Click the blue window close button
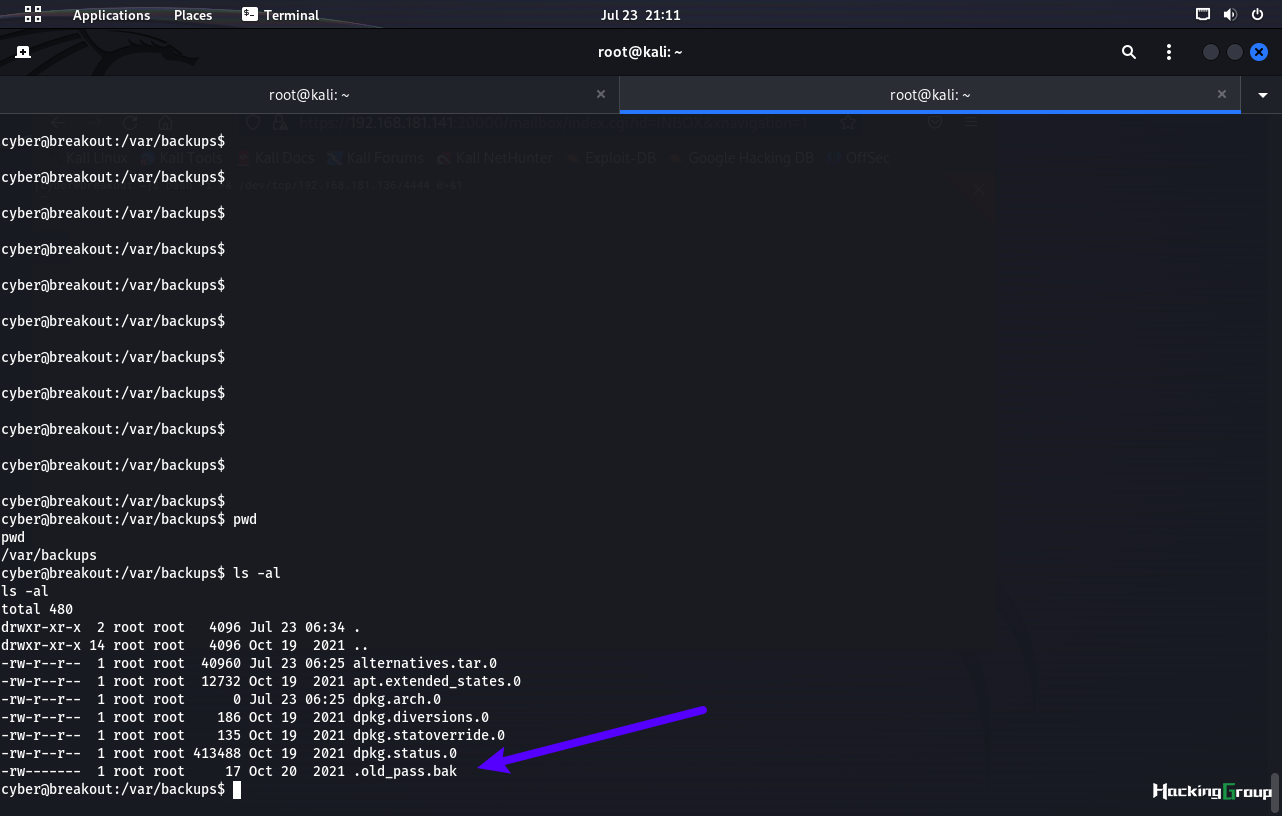Viewport: 1282px width, 816px height. coord(1259,52)
